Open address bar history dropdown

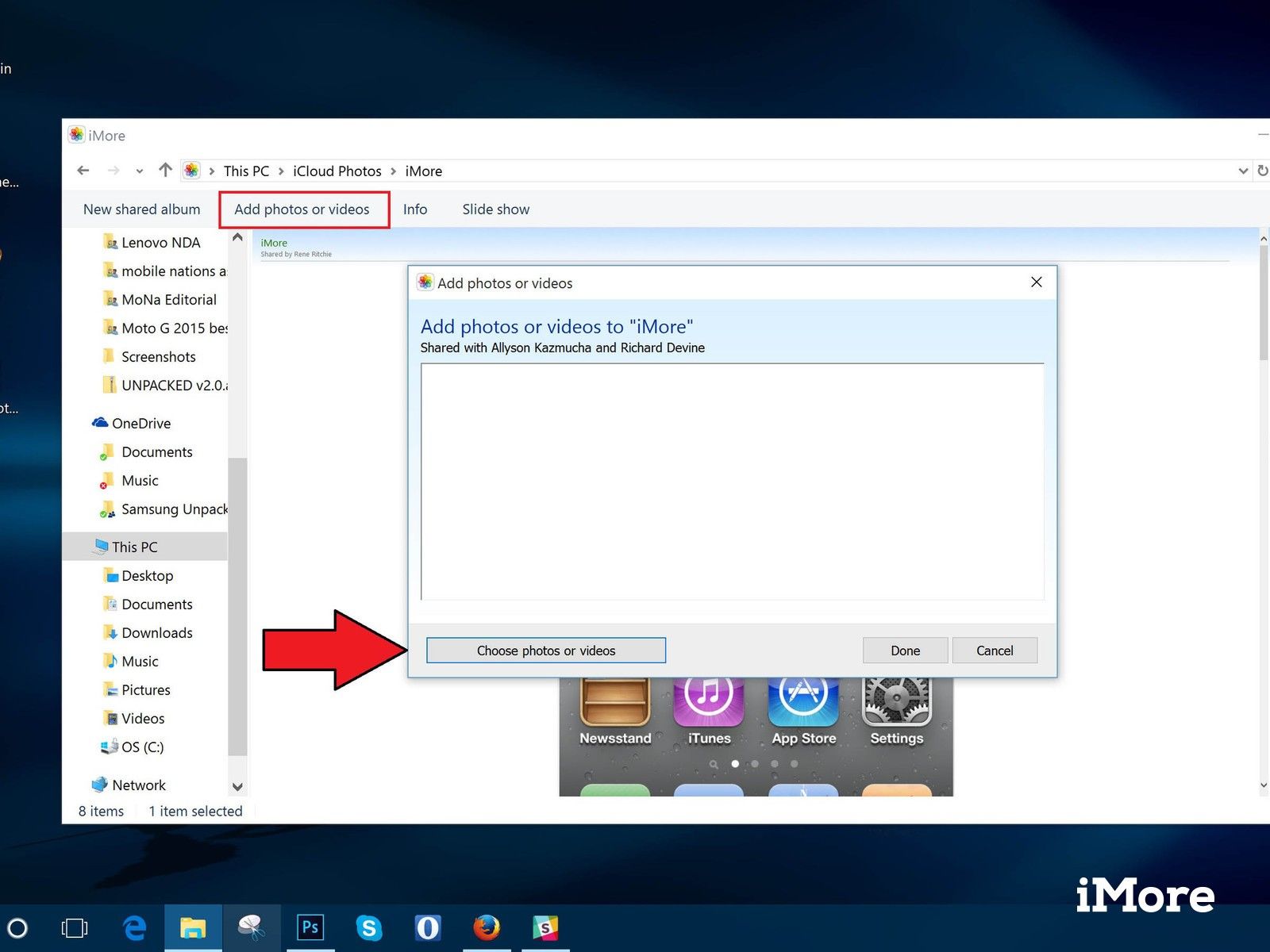(1242, 171)
